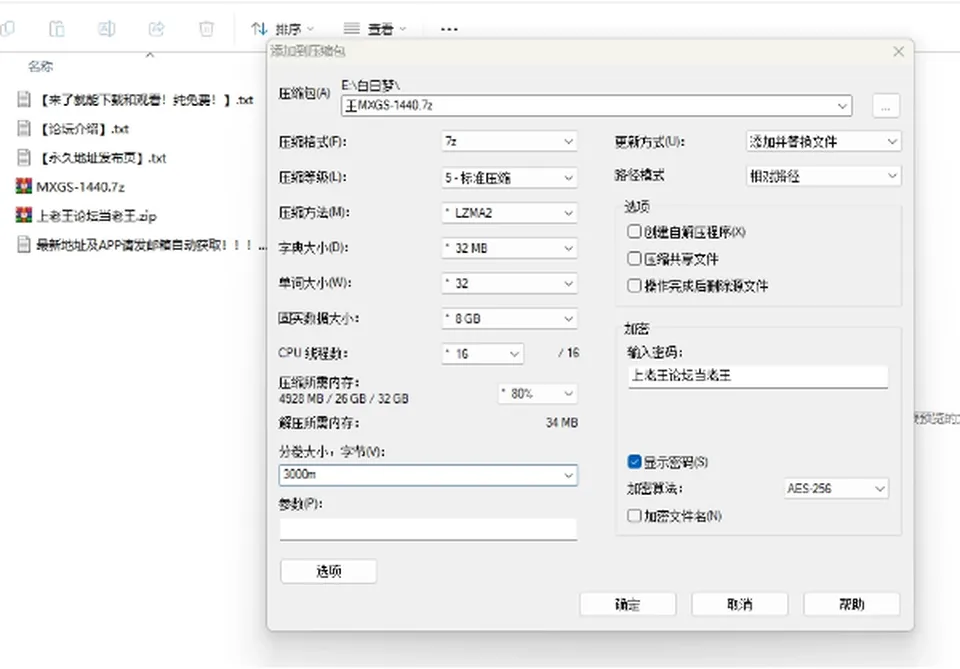The image size is (960, 669).
Task: Click the archive icon of MXGS-1440.7z
Action: click(24, 186)
